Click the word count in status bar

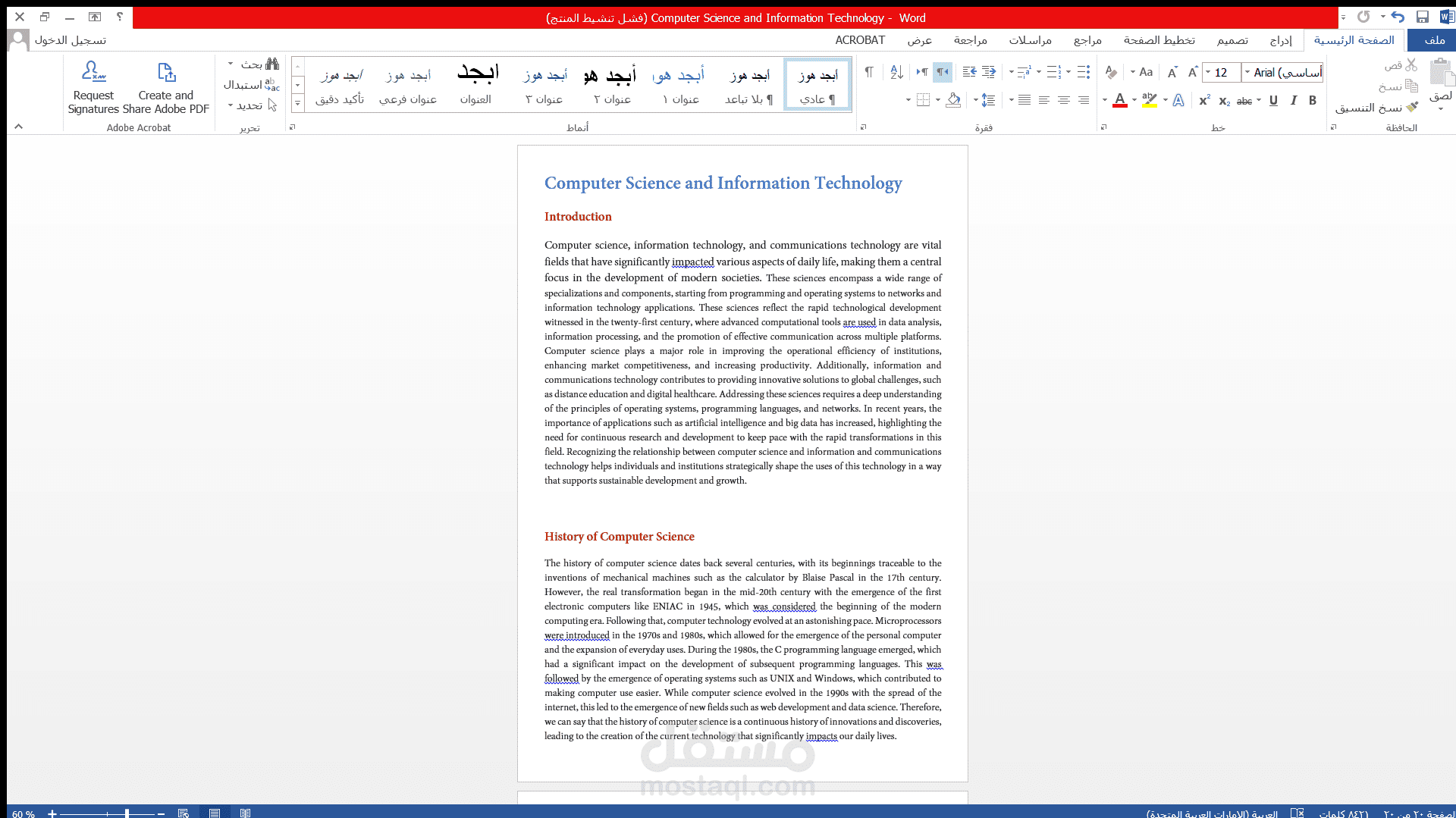1343,813
